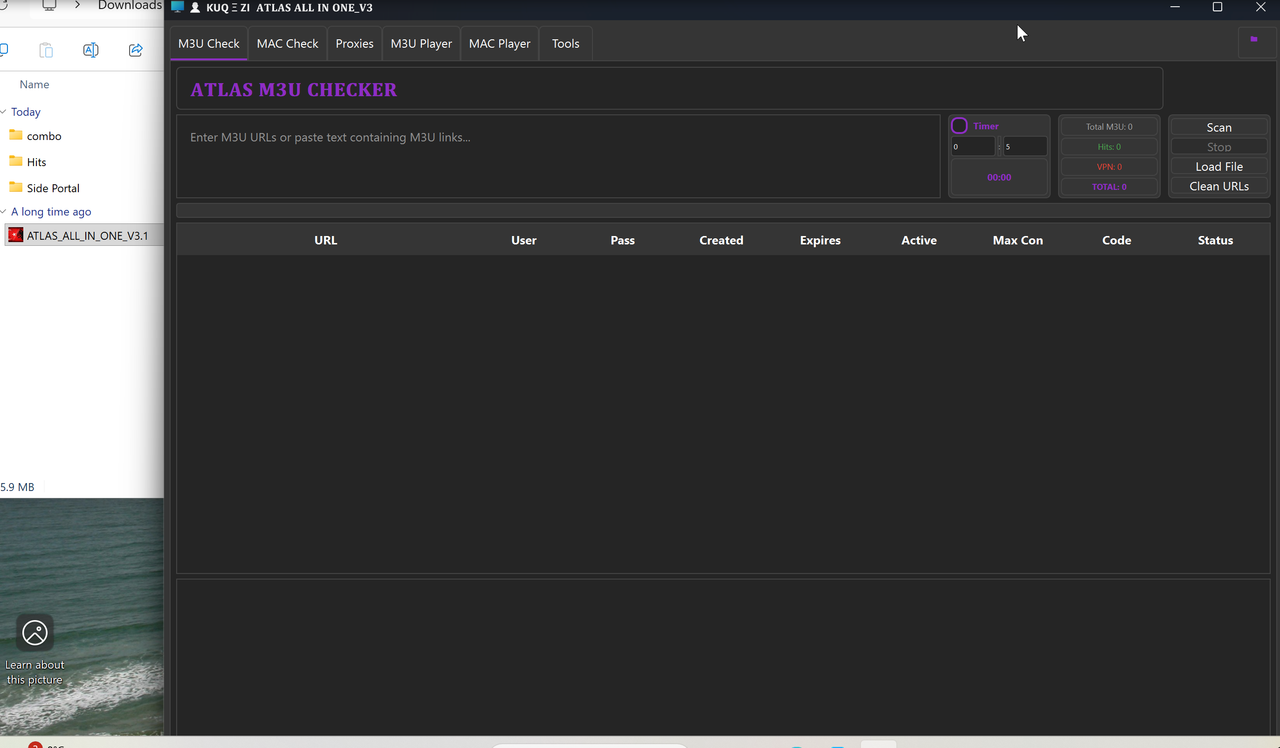Start checking with the Scan button
Image resolution: width=1280 pixels, height=748 pixels.
click(x=1219, y=127)
